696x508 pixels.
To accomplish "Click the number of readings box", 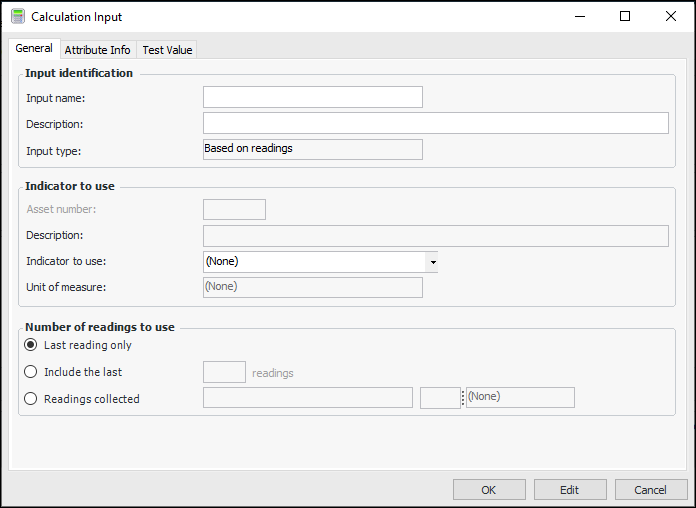I will point(224,372).
